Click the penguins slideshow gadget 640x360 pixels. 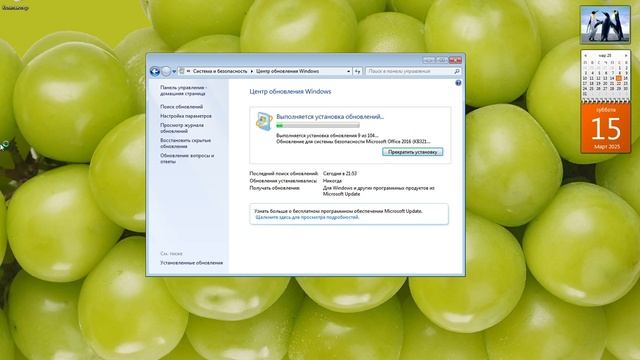605,25
